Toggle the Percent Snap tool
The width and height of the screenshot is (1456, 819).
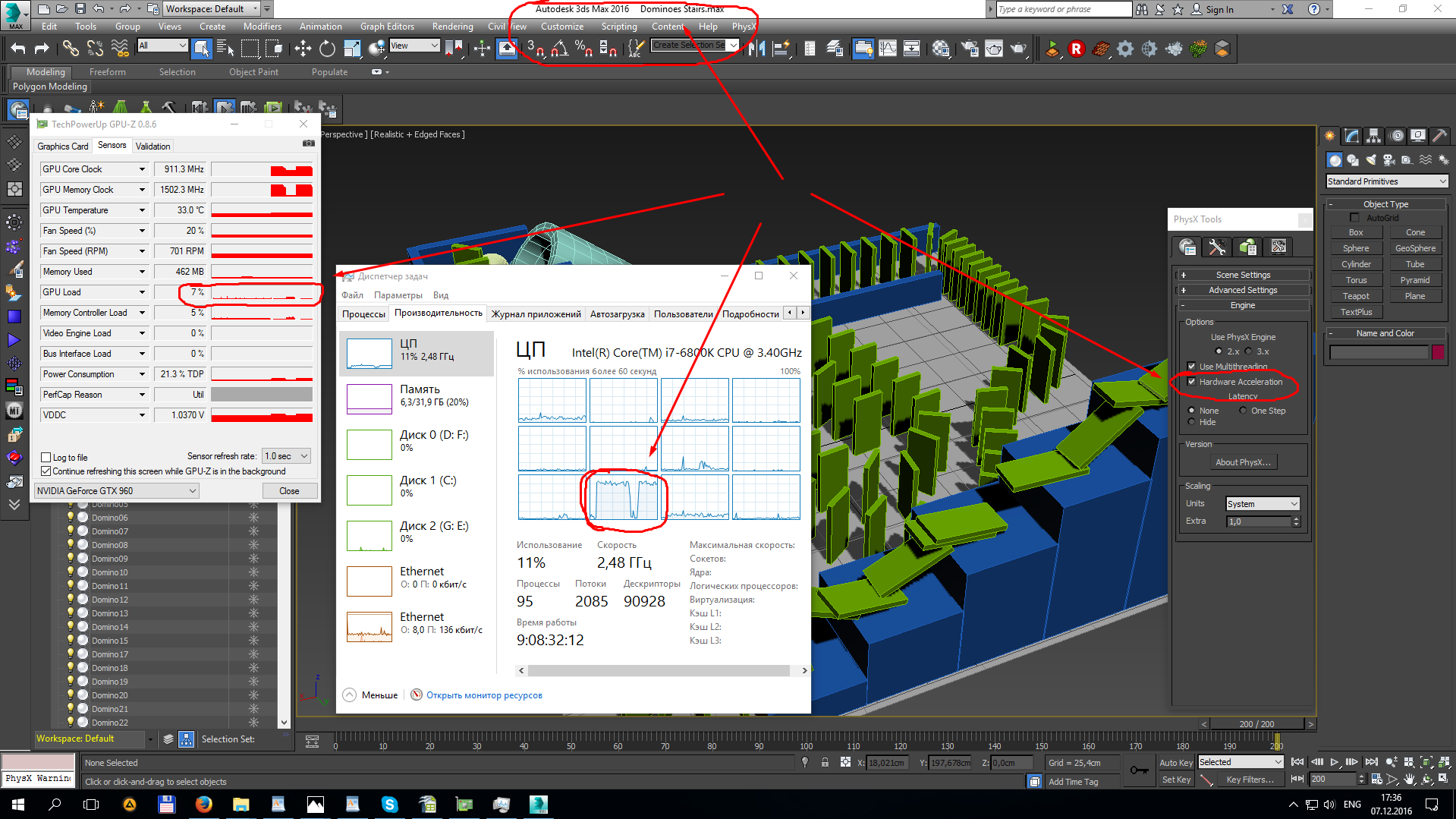point(583,49)
